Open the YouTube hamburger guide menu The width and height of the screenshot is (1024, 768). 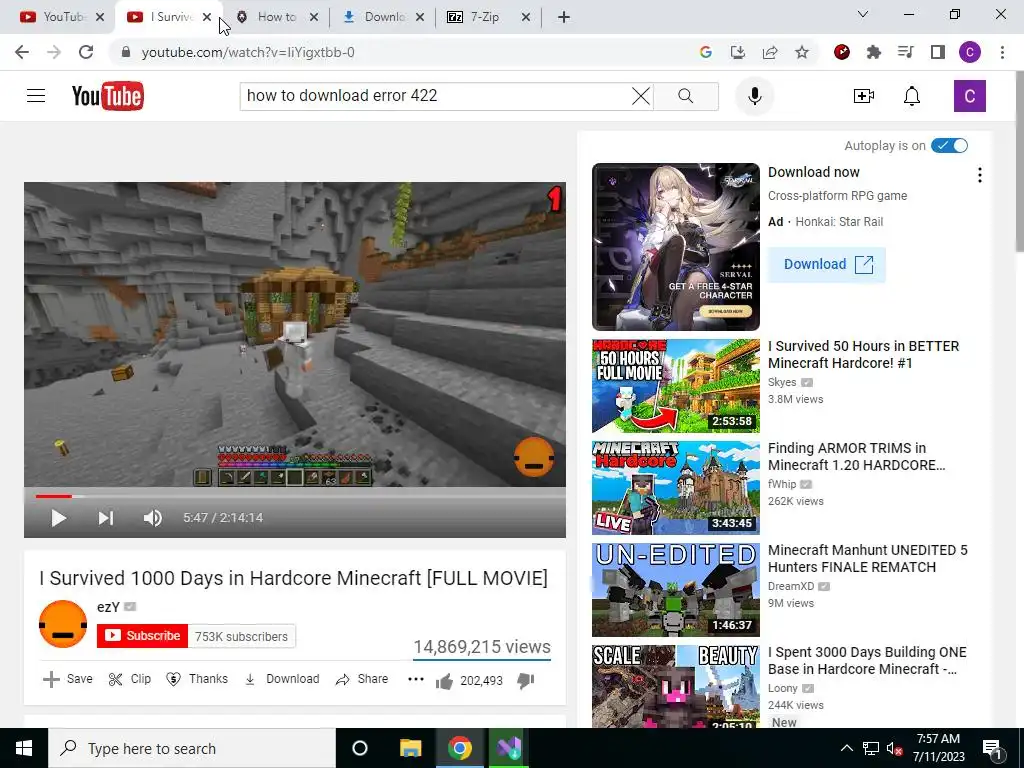coord(36,96)
